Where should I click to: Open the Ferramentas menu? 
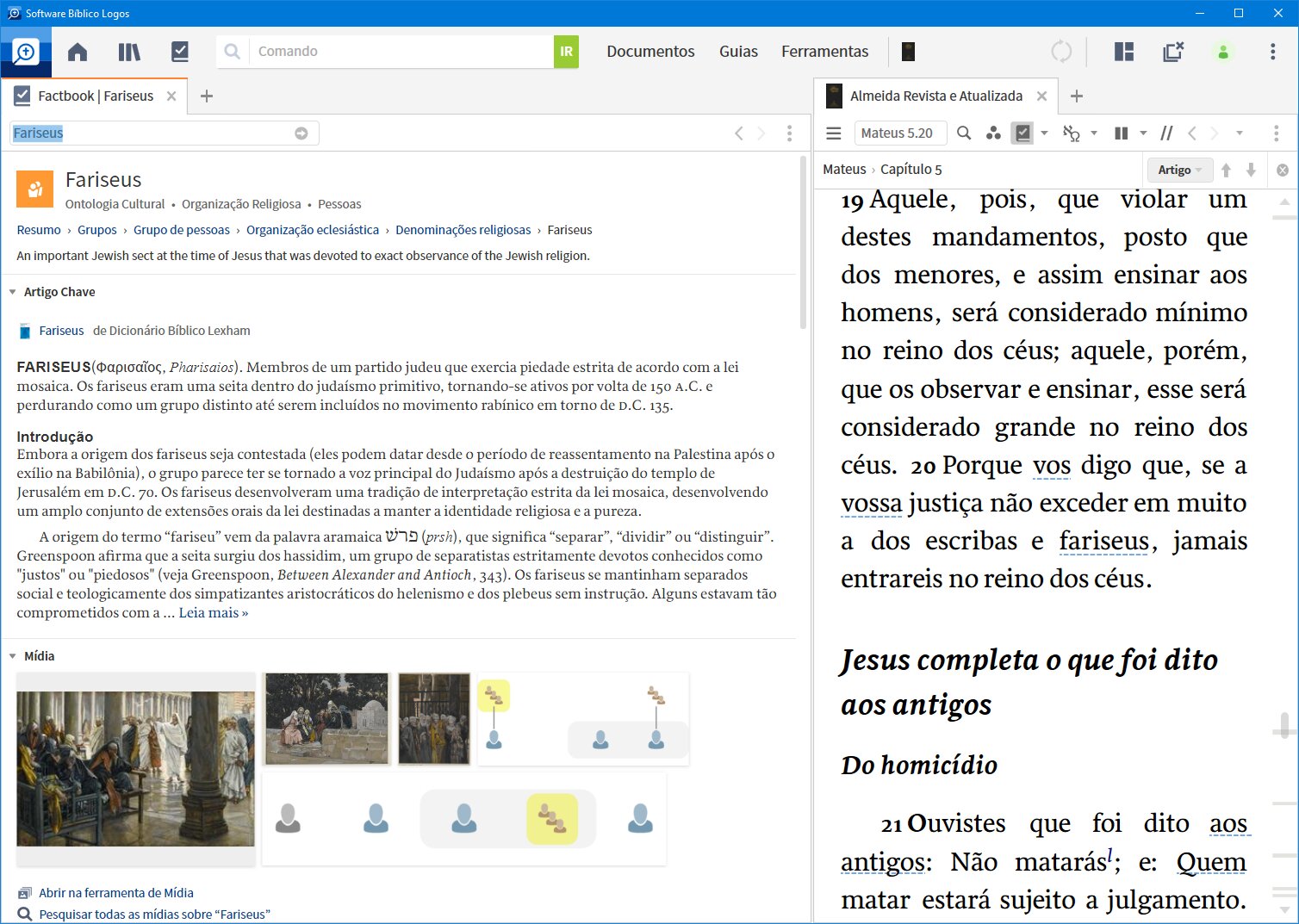(824, 52)
